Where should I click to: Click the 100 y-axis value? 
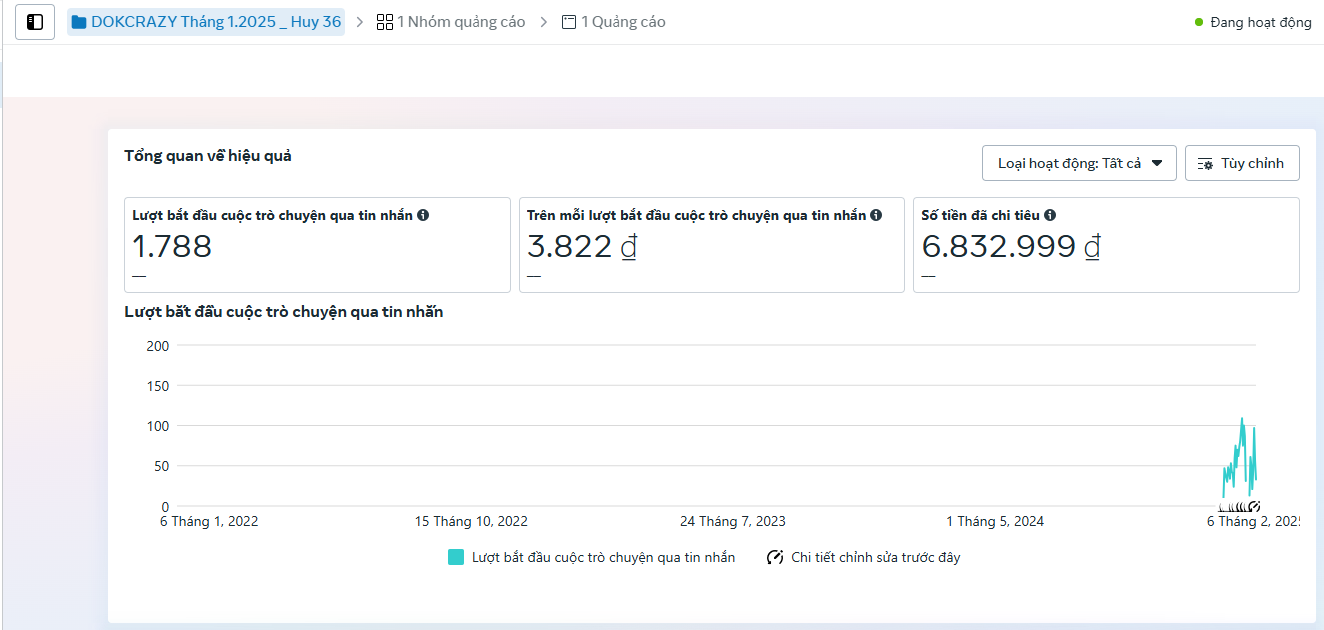tap(158, 426)
